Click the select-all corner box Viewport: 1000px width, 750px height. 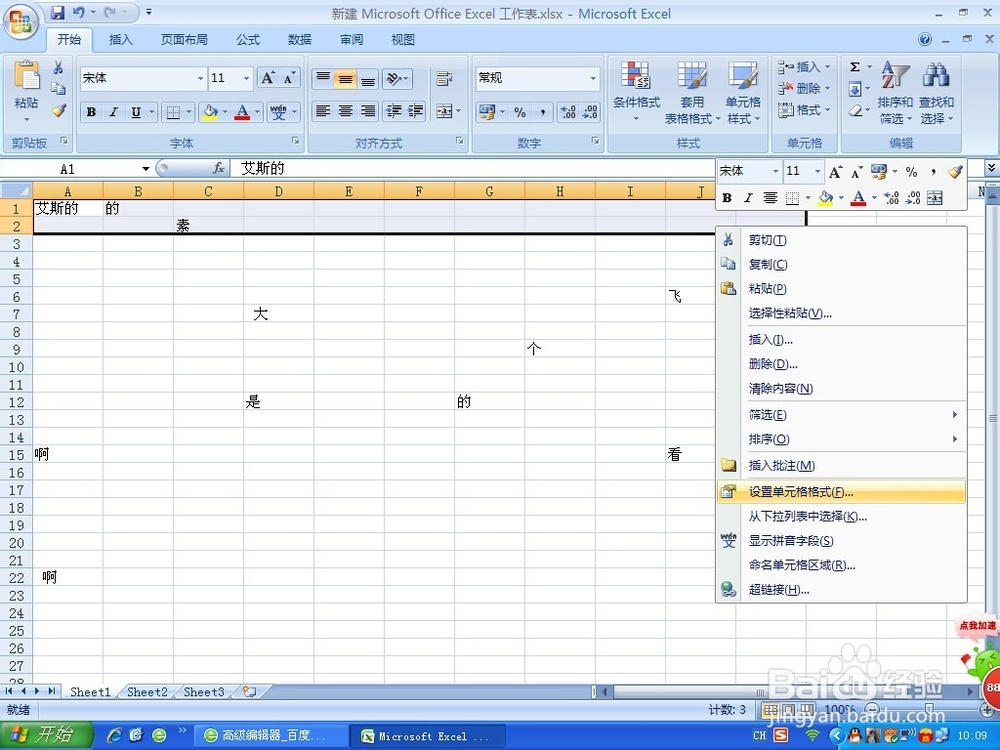(x=17, y=191)
